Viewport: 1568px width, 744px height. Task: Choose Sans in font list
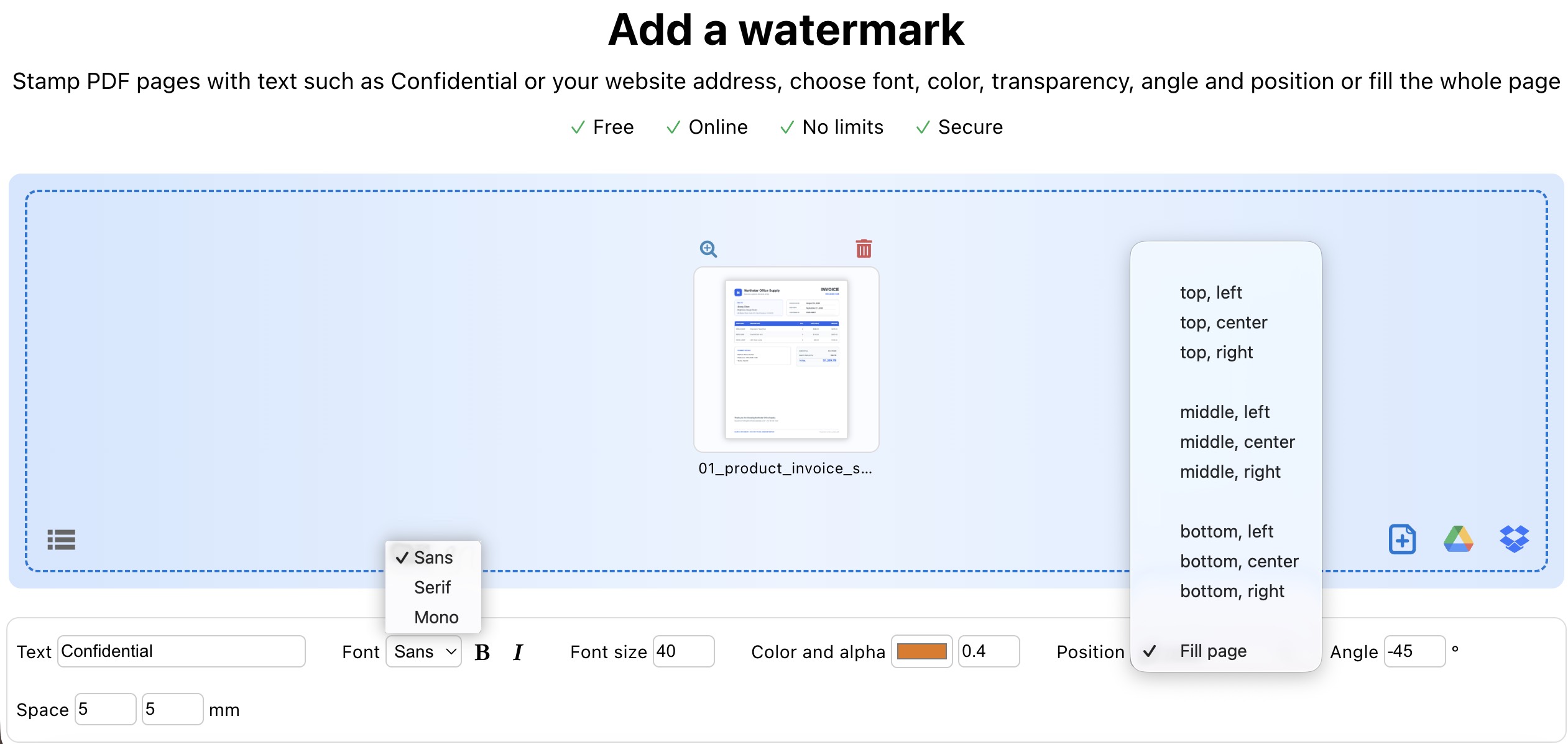[x=433, y=557]
